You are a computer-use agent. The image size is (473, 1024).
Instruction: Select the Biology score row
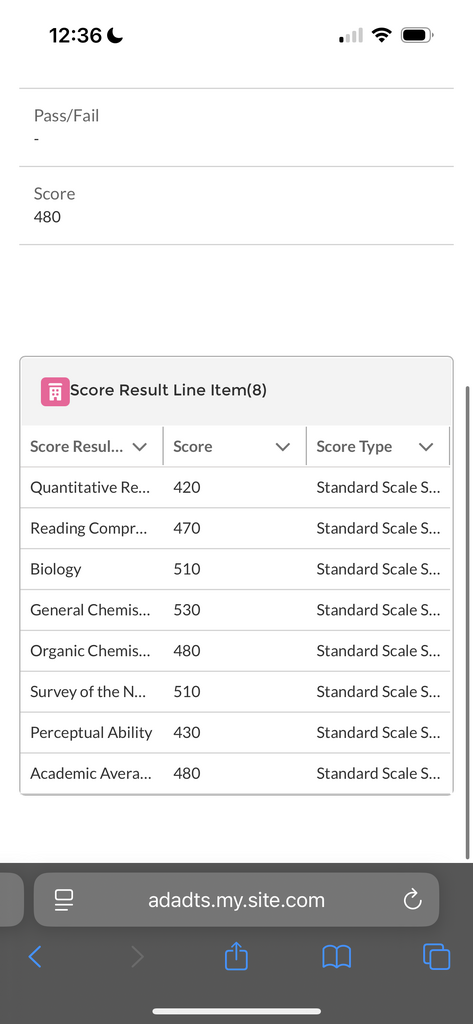click(235, 569)
